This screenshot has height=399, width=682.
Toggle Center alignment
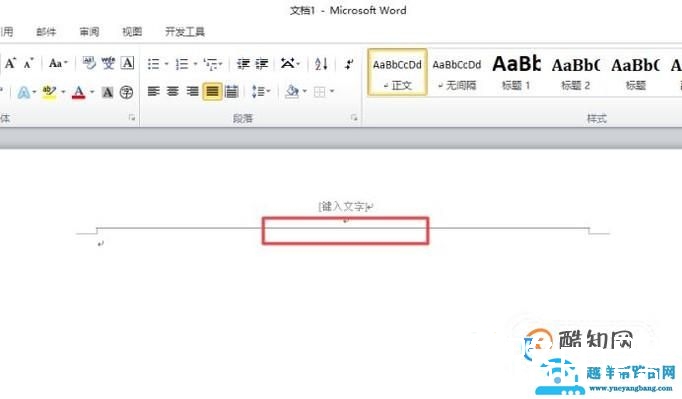pos(173,91)
